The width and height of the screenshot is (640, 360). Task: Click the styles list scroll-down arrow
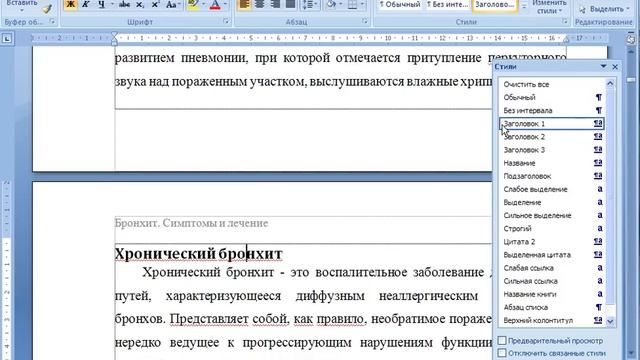(x=610, y=322)
